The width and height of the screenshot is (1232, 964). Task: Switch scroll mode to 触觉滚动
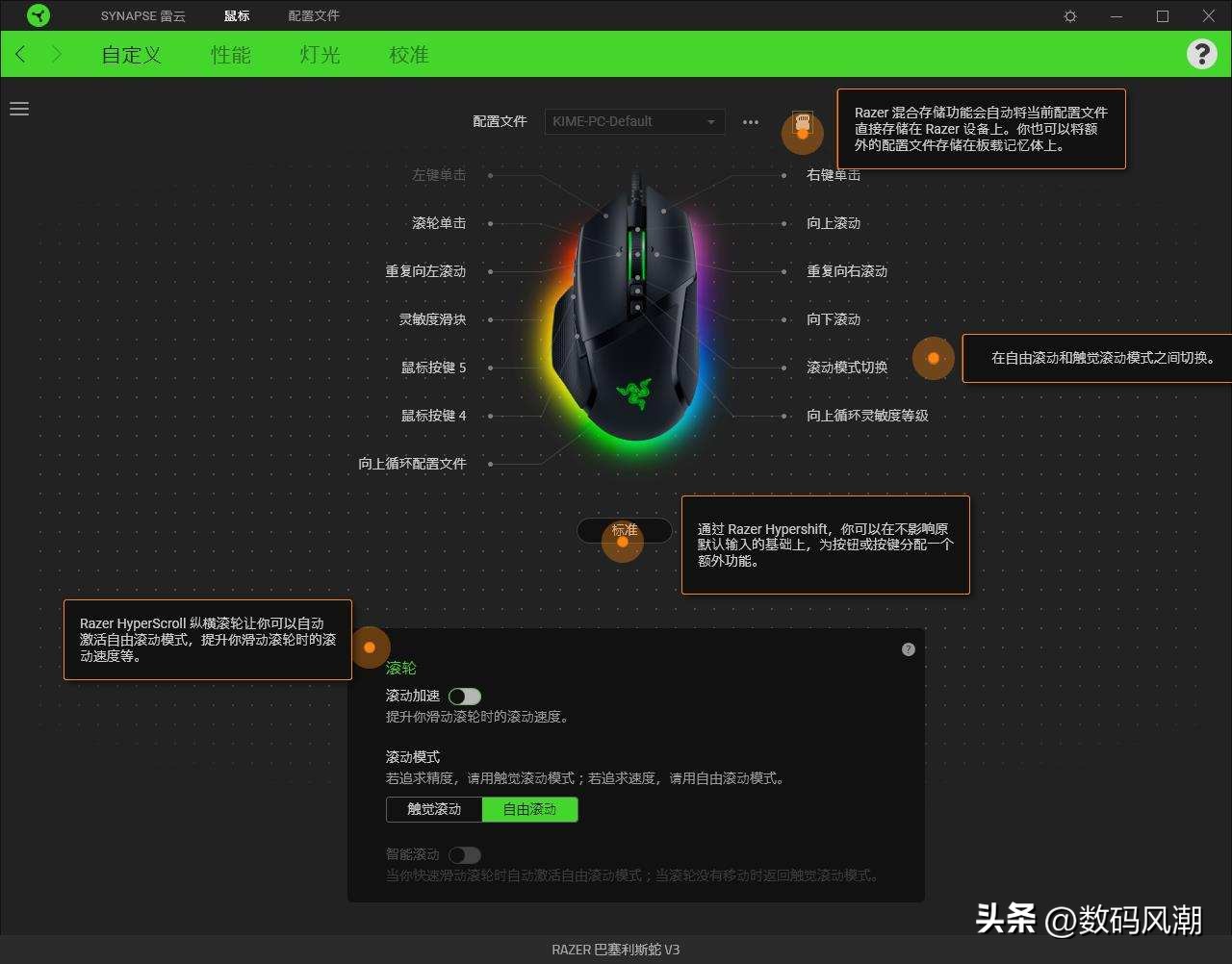[433, 809]
